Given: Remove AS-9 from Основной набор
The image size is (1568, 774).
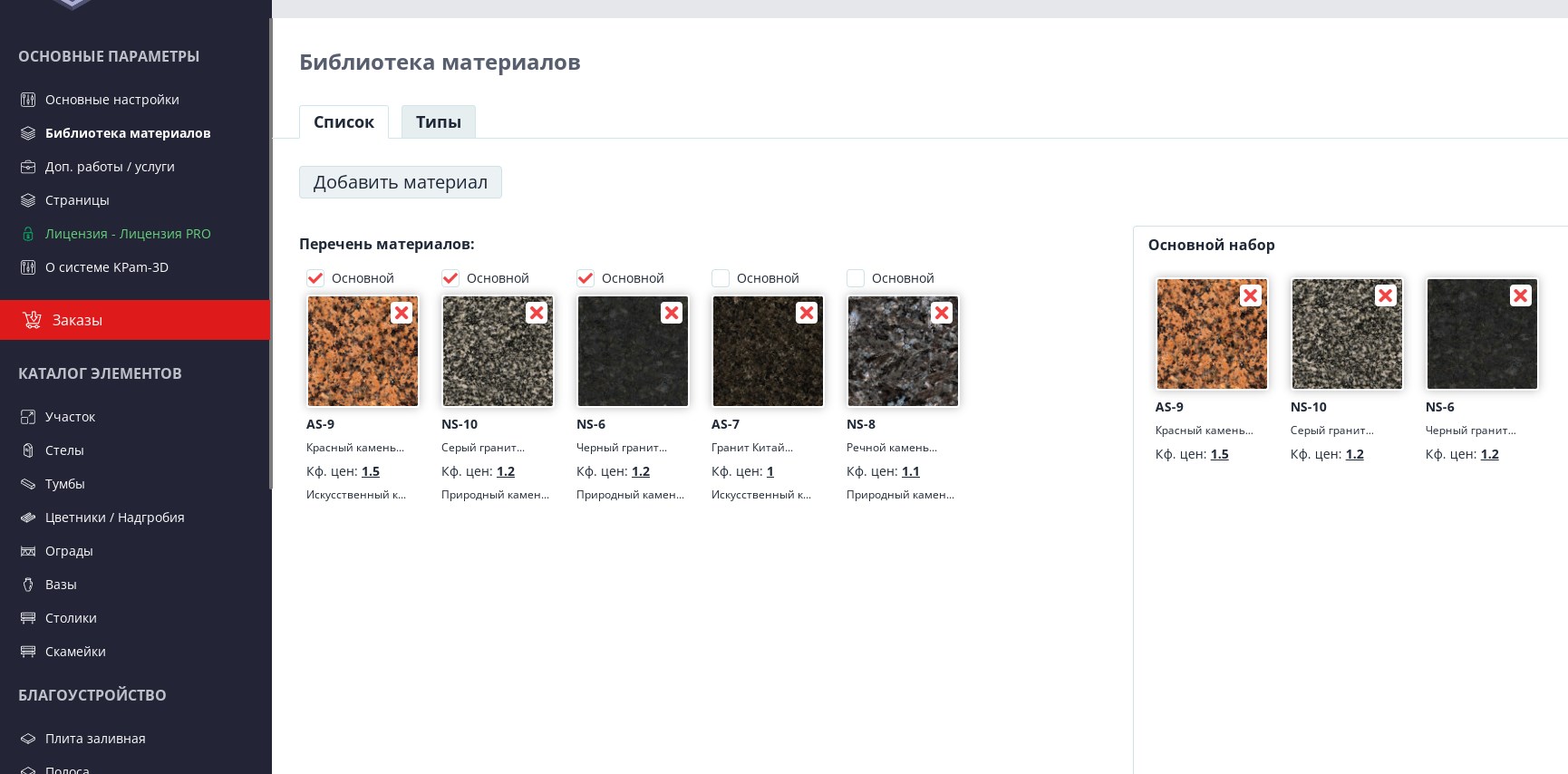Looking at the screenshot, I should 1251,295.
